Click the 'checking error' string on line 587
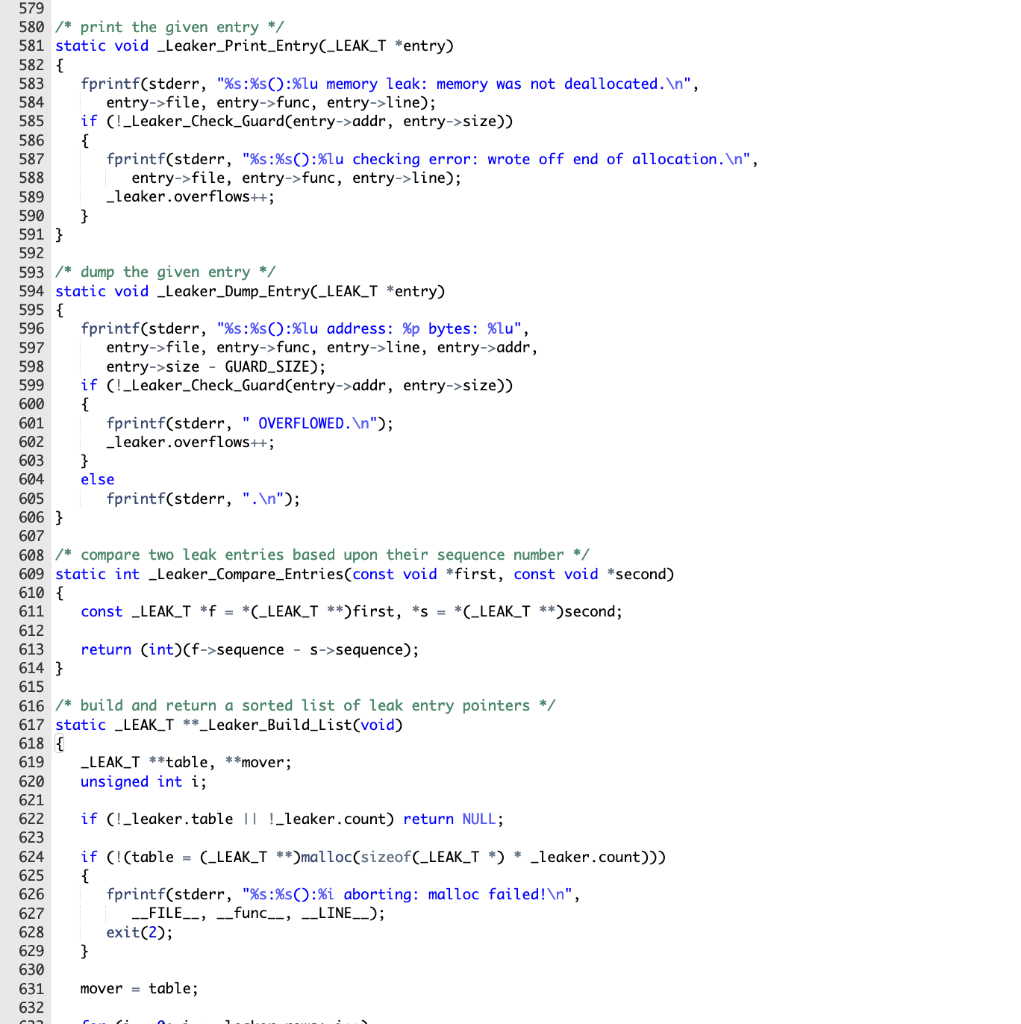The width and height of the screenshot is (1021, 1024). click(496, 159)
